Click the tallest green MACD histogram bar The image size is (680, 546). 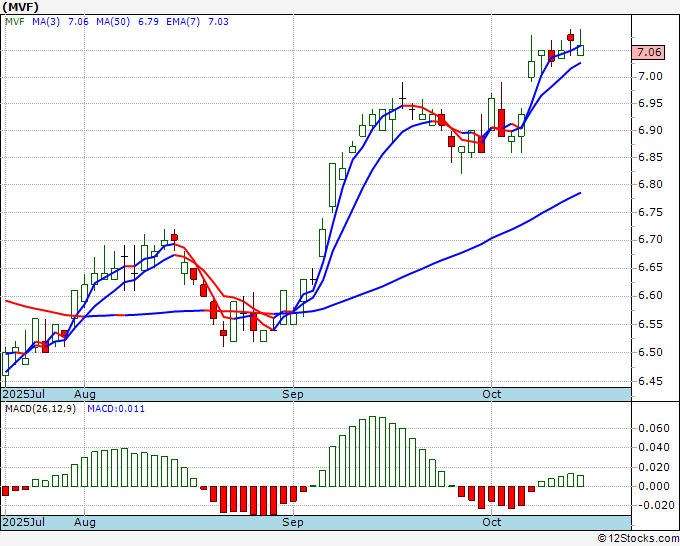click(x=372, y=451)
